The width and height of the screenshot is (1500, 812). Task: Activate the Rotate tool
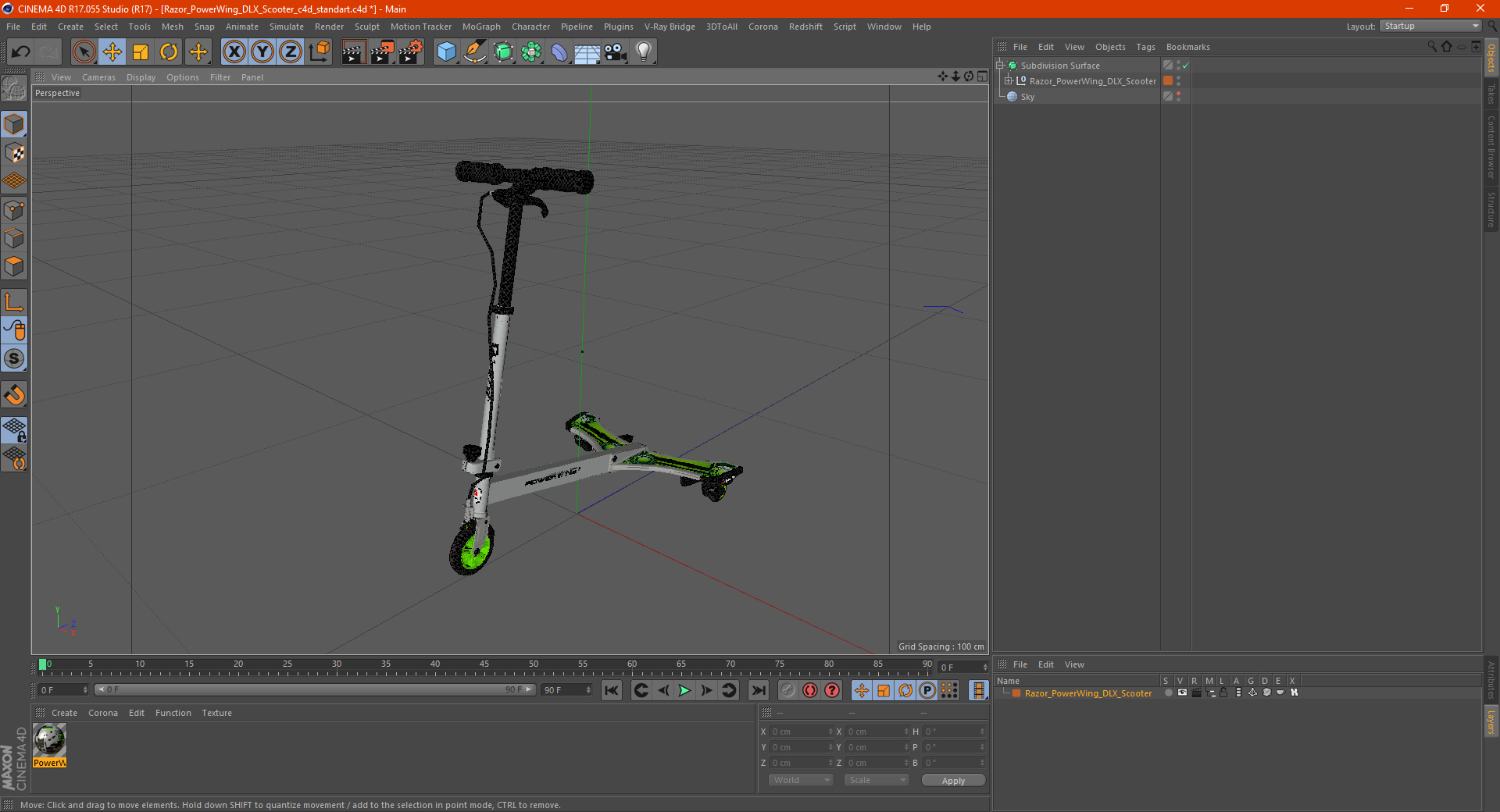click(169, 52)
